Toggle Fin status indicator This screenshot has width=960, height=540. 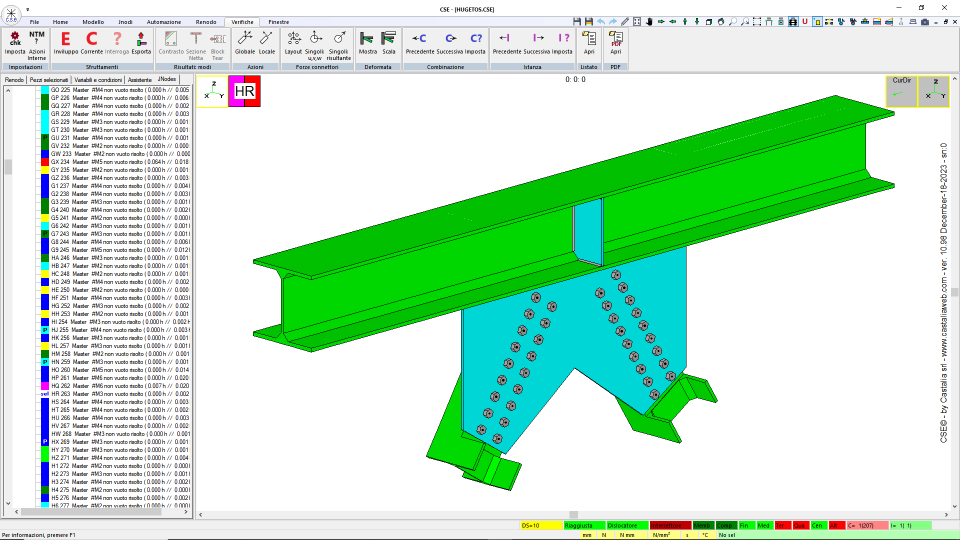(746, 525)
